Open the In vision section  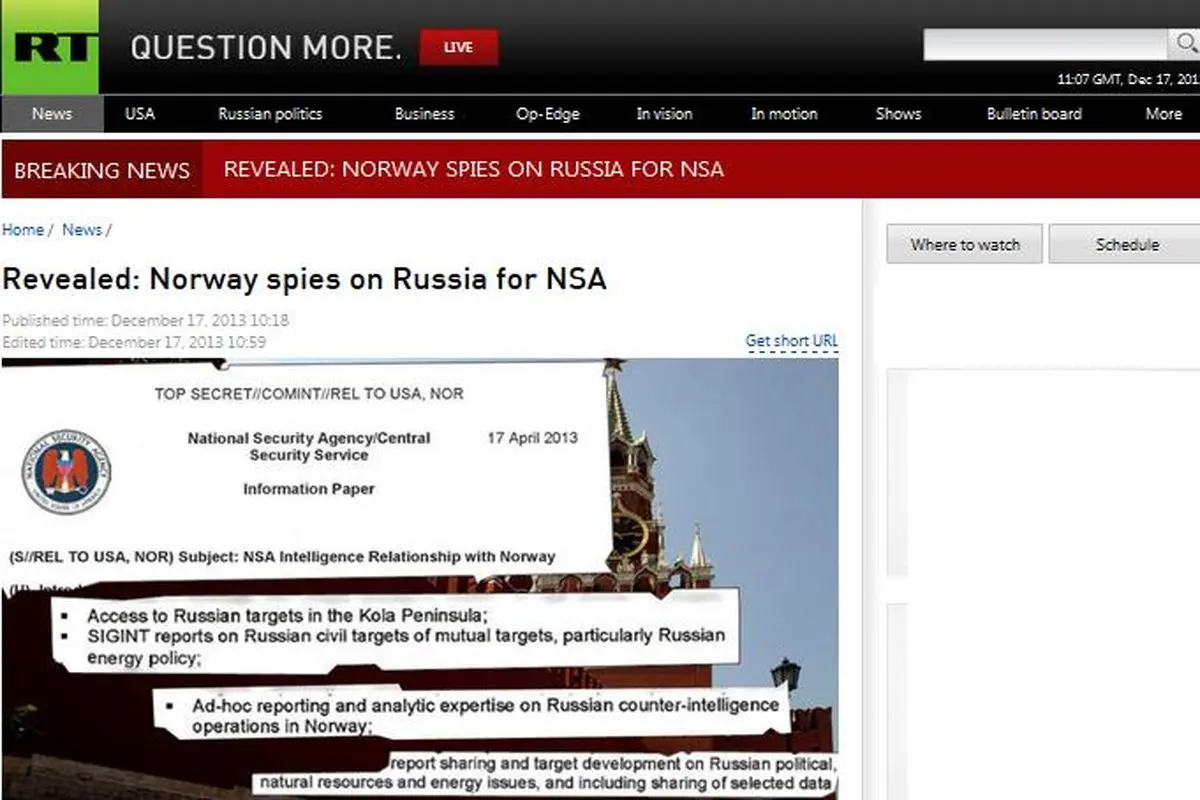click(x=664, y=114)
